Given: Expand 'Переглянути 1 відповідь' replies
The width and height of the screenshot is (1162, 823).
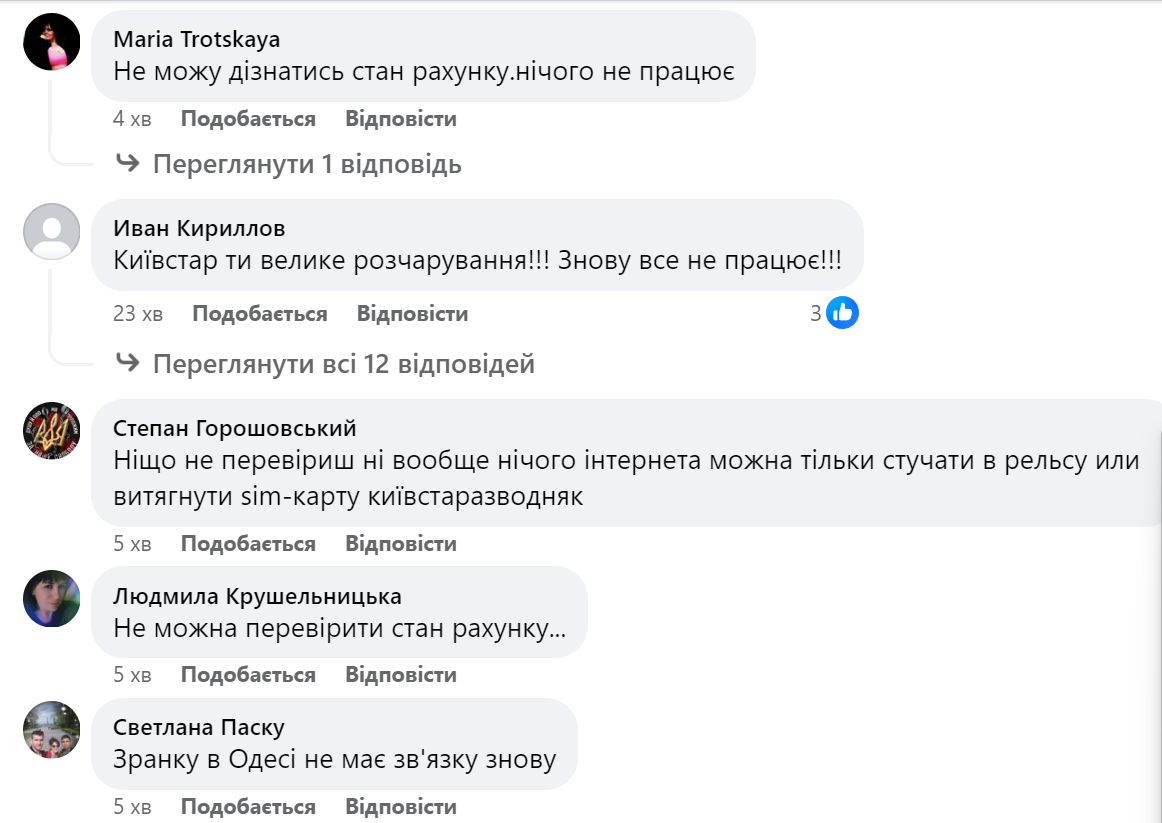Looking at the screenshot, I should [307, 164].
